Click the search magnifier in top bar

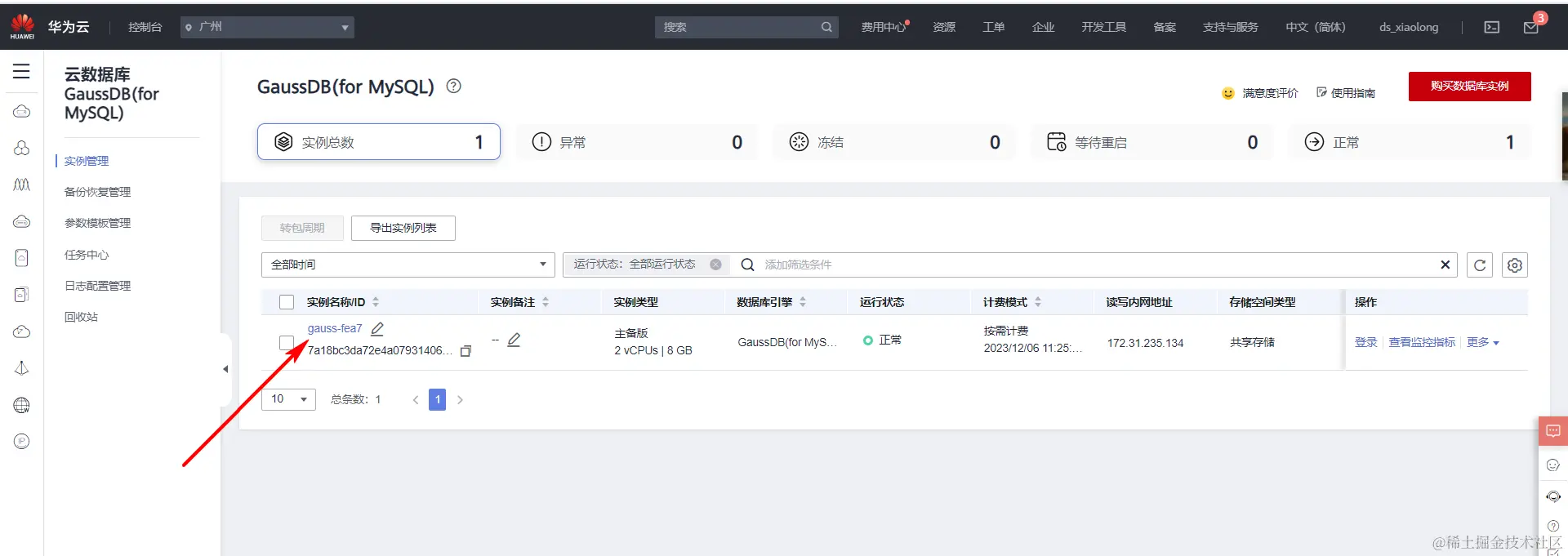pos(826,27)
